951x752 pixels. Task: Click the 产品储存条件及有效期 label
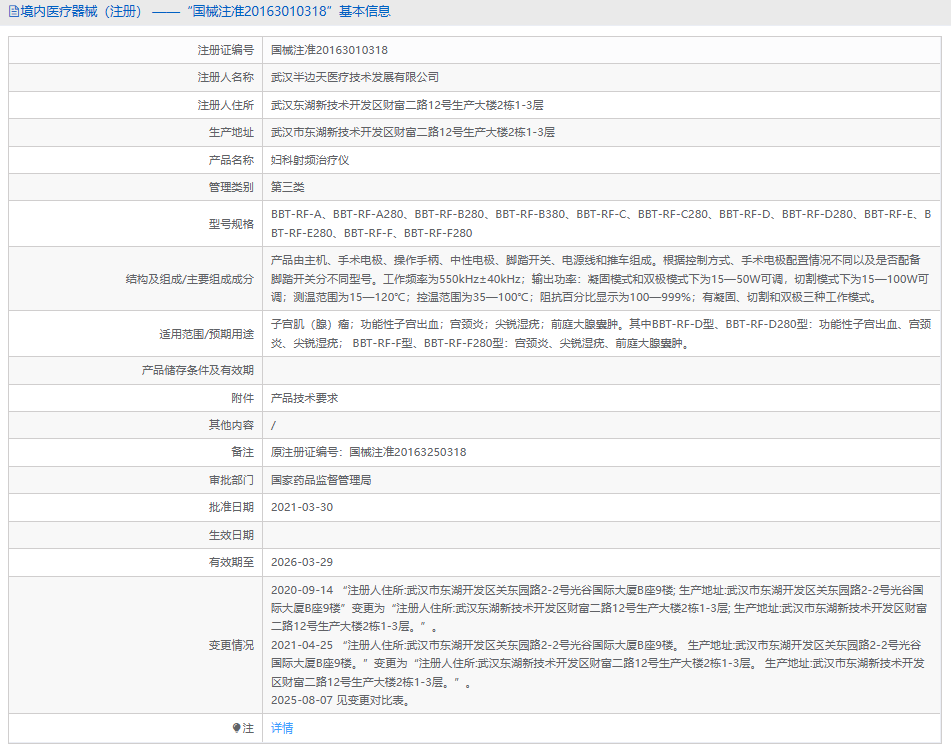point(198,371)
